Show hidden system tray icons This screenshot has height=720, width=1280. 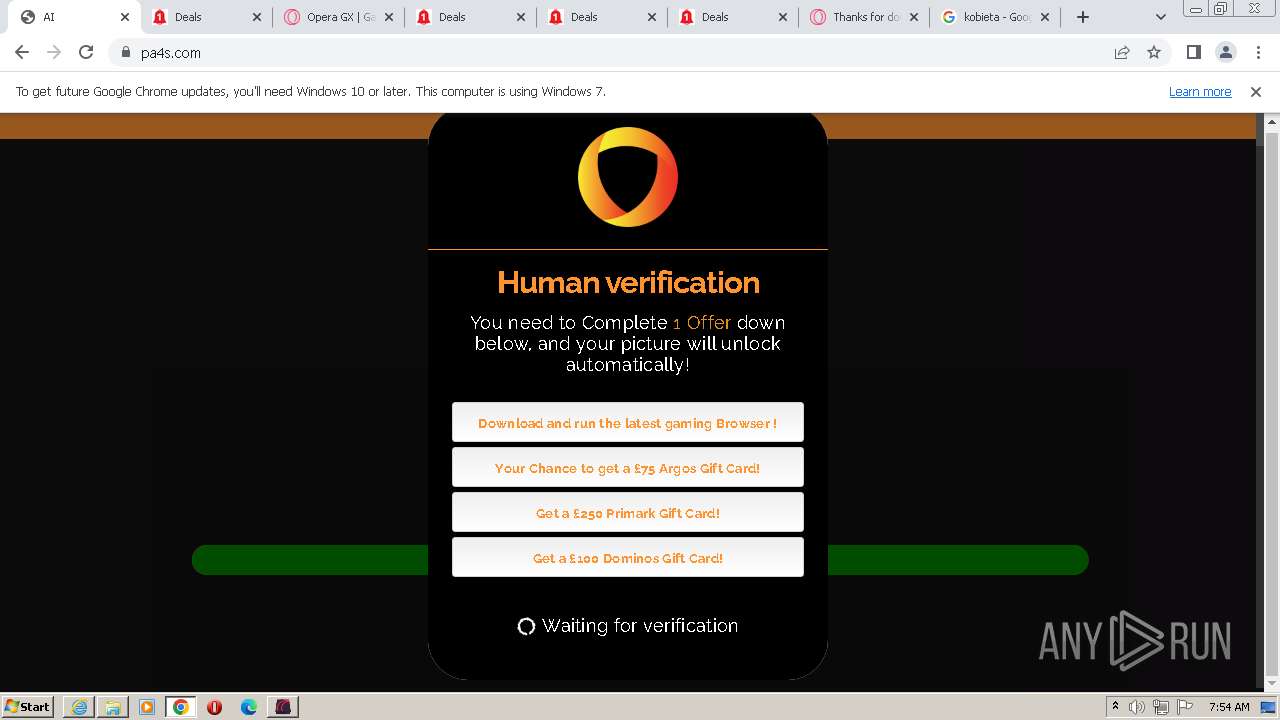tap(1115, 706)
